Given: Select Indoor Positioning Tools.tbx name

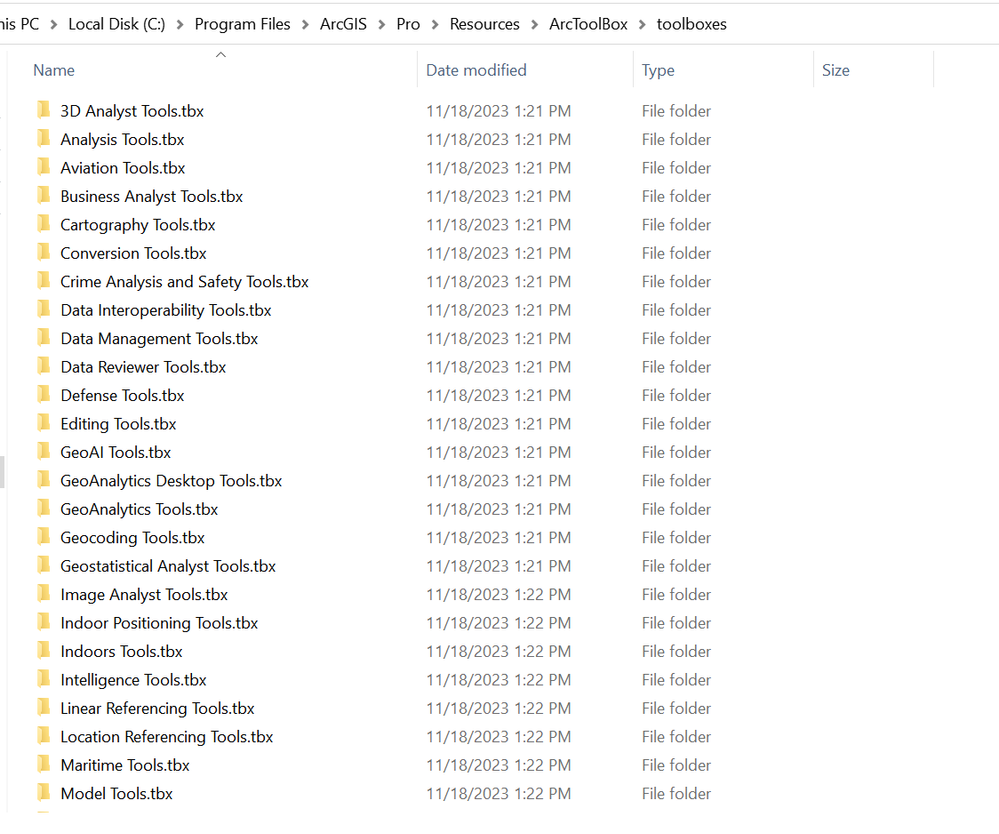Looking at the screenshot, I should point(159,623).
